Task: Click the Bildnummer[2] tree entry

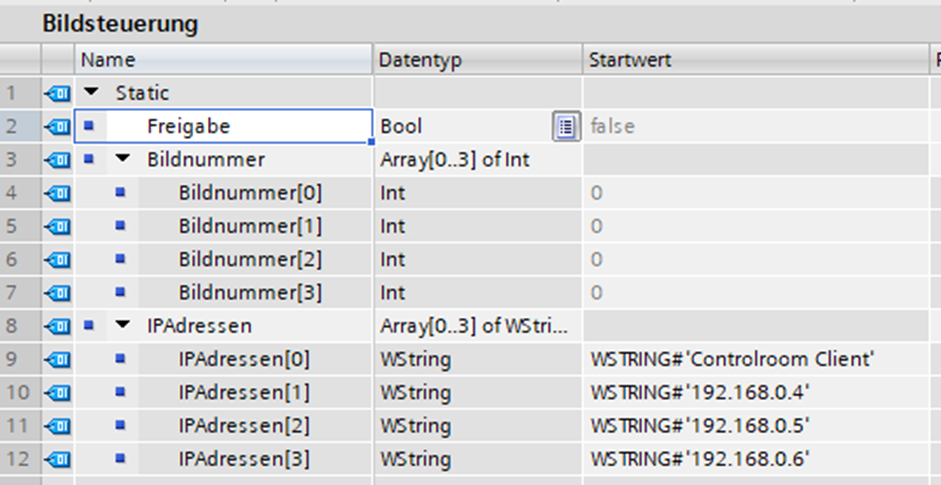Action: click(x=250, y=260)
